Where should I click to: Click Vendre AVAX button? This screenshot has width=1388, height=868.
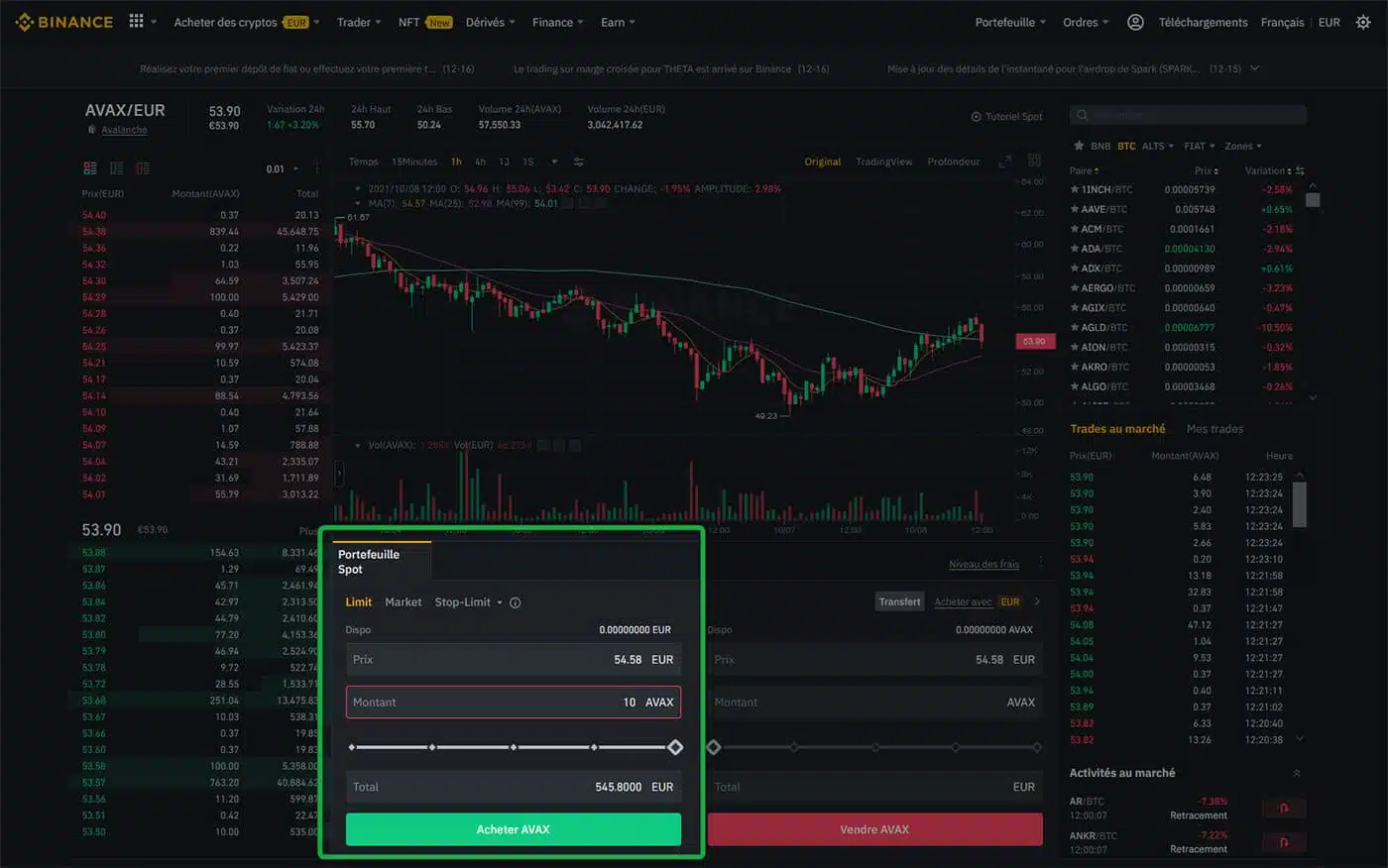[x=874, y=829]
